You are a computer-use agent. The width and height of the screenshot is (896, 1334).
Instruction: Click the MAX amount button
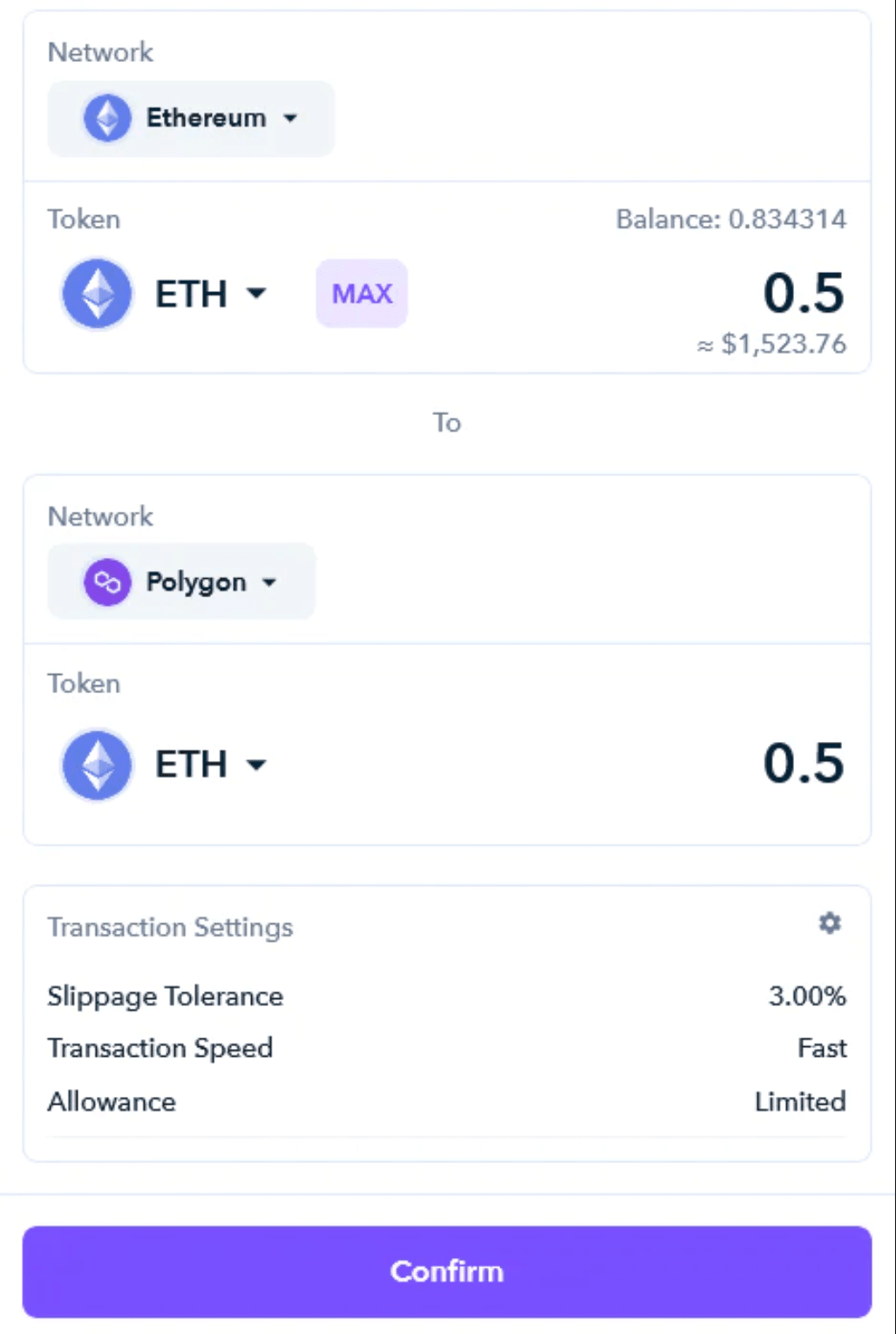coord(362,293)
